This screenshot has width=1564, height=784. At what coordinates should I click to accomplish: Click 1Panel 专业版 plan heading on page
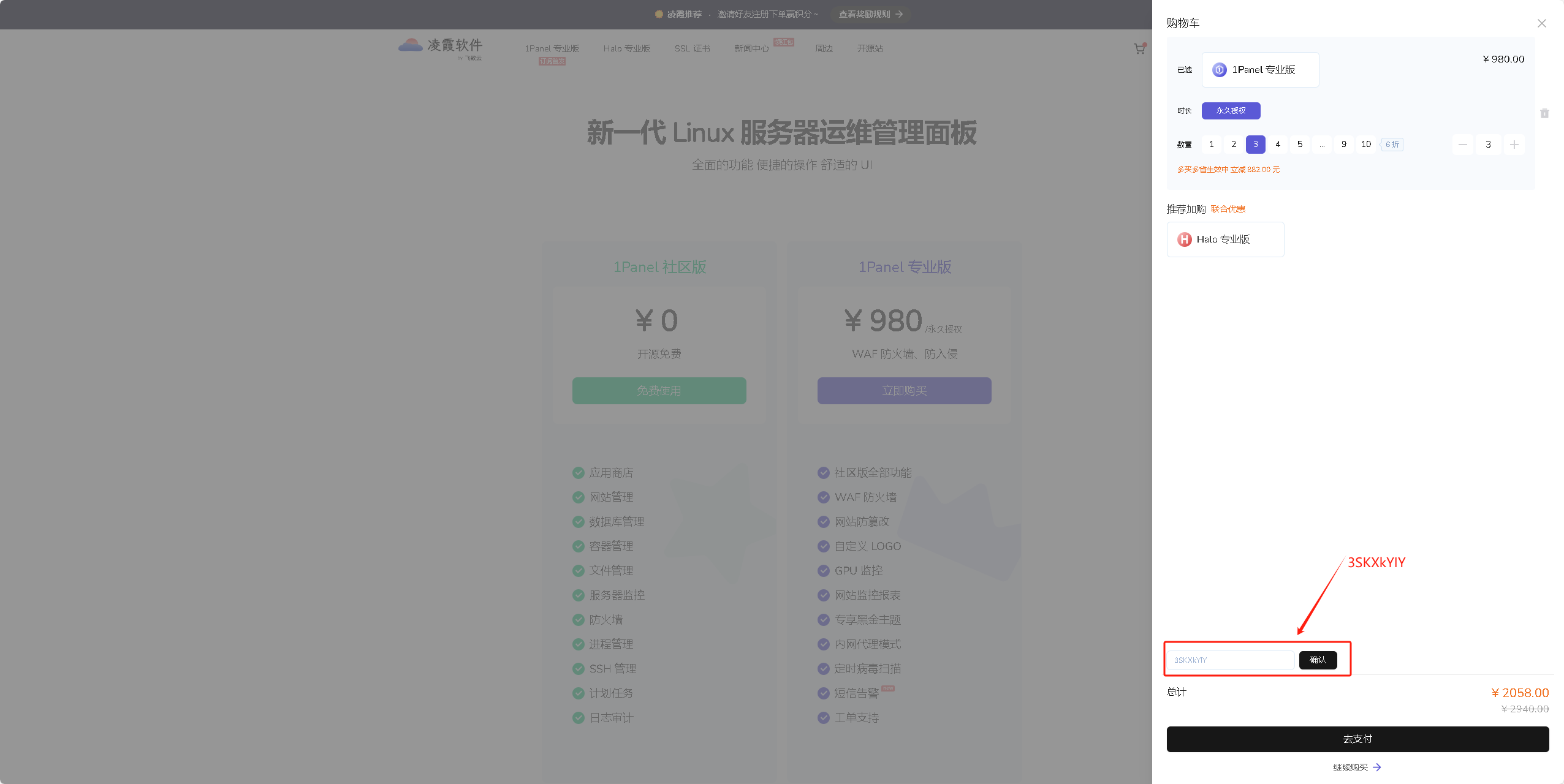pyautogui.click(x=904, y=267)
